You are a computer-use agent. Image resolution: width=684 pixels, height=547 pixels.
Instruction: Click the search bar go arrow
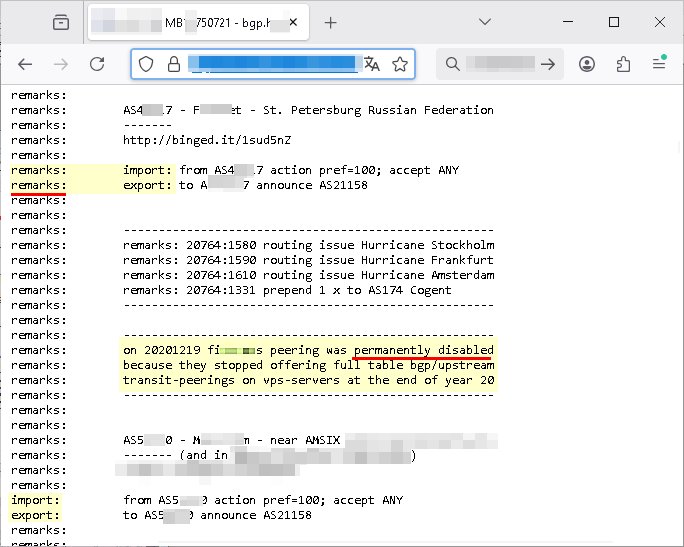[x=548, y=64]
